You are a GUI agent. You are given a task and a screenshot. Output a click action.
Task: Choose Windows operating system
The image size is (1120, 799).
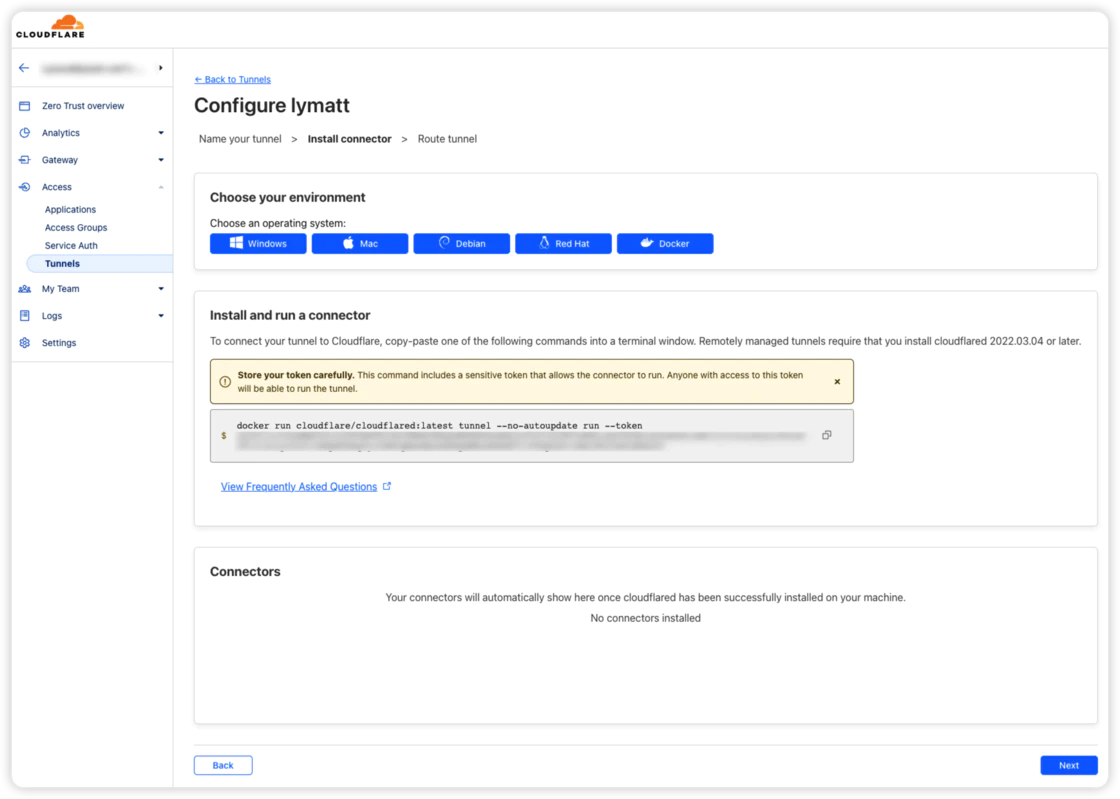point(258,243)
